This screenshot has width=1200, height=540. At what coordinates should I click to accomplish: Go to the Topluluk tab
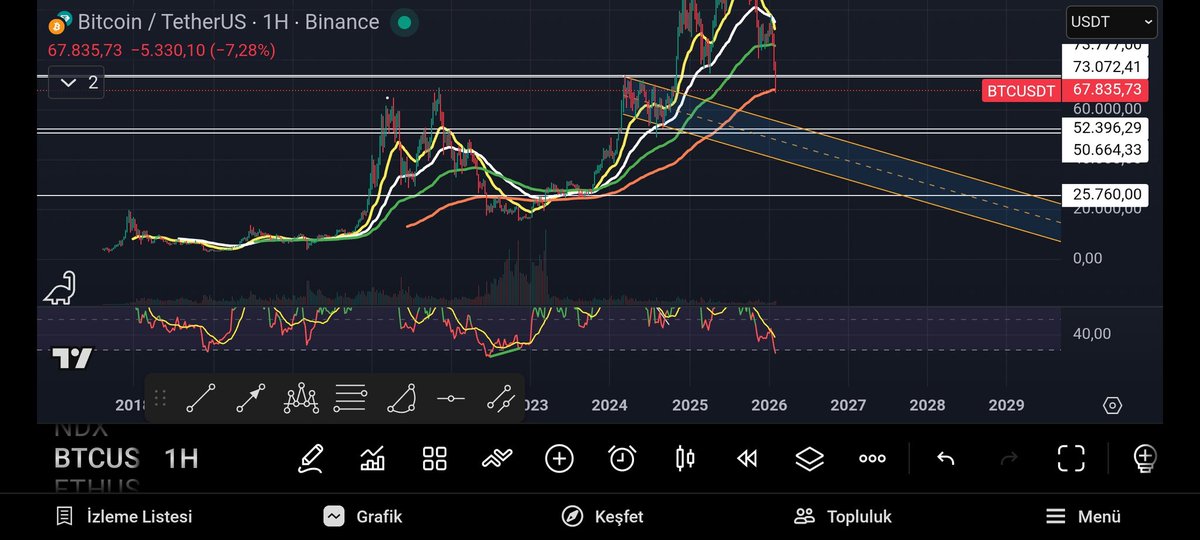coord(842,517)
